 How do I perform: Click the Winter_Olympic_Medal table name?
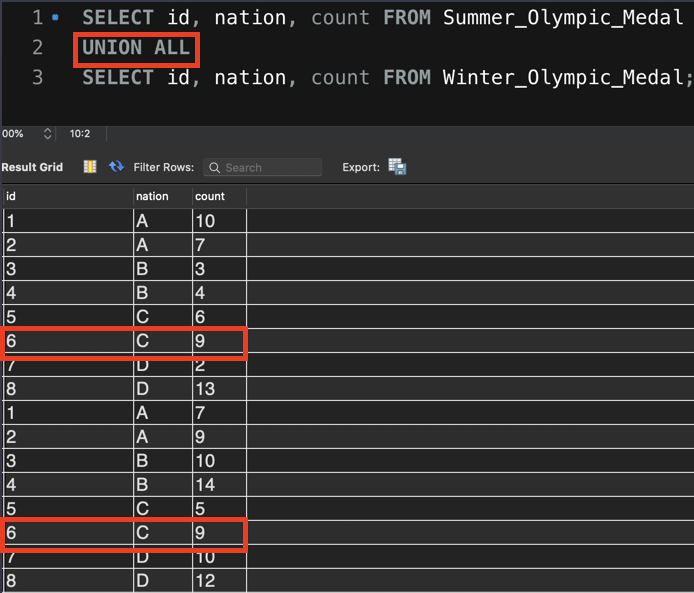(x=563, y=78)
